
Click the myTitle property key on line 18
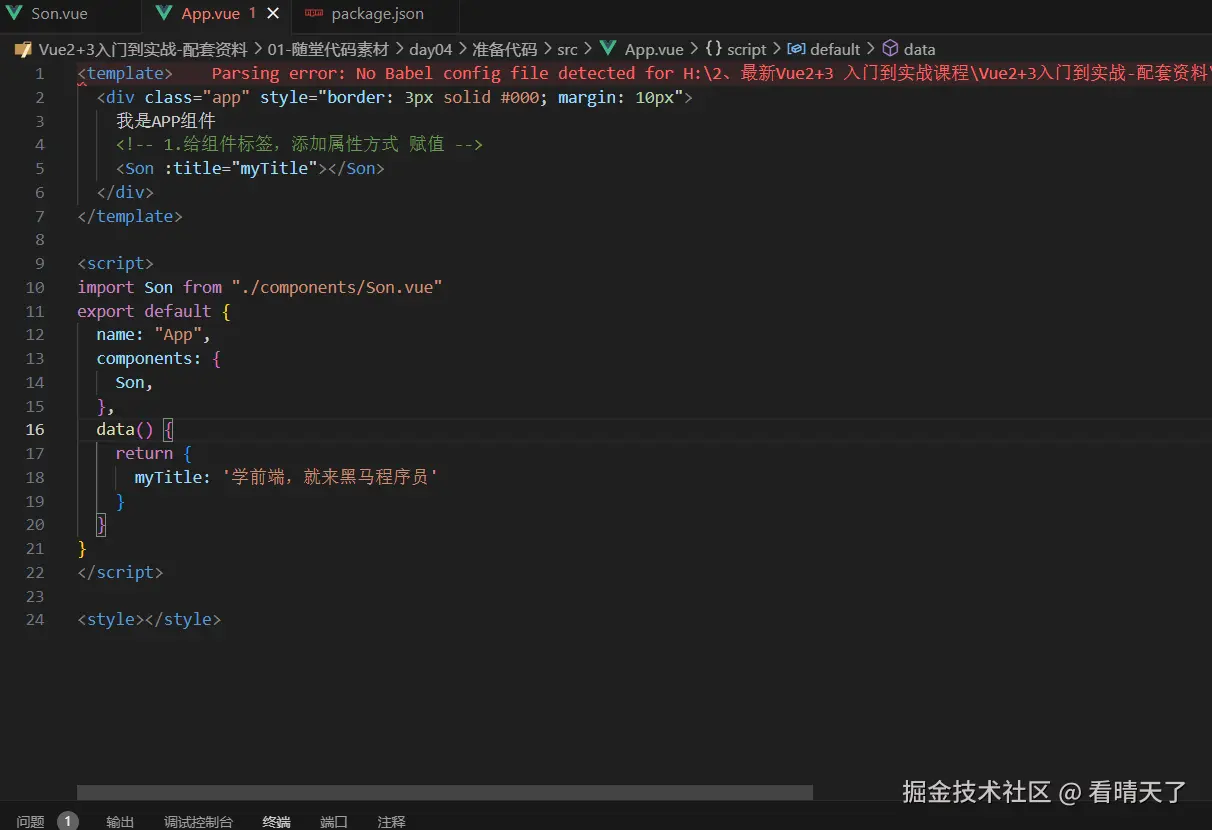(x=168, y=477)
